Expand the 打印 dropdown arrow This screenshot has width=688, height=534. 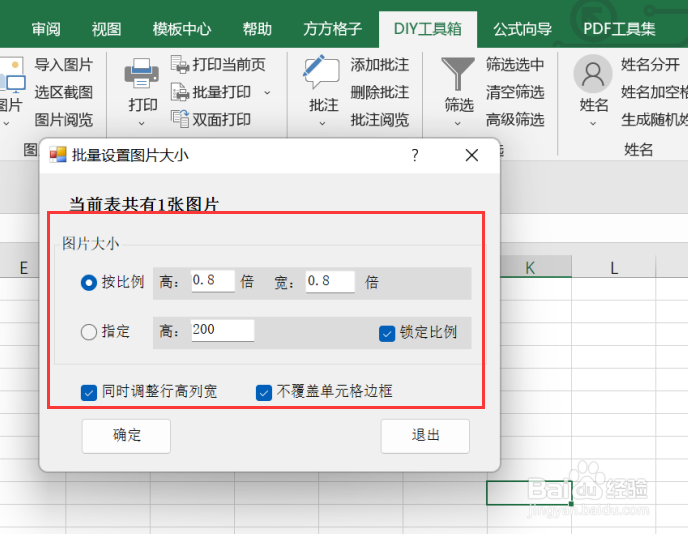(141, 124)
